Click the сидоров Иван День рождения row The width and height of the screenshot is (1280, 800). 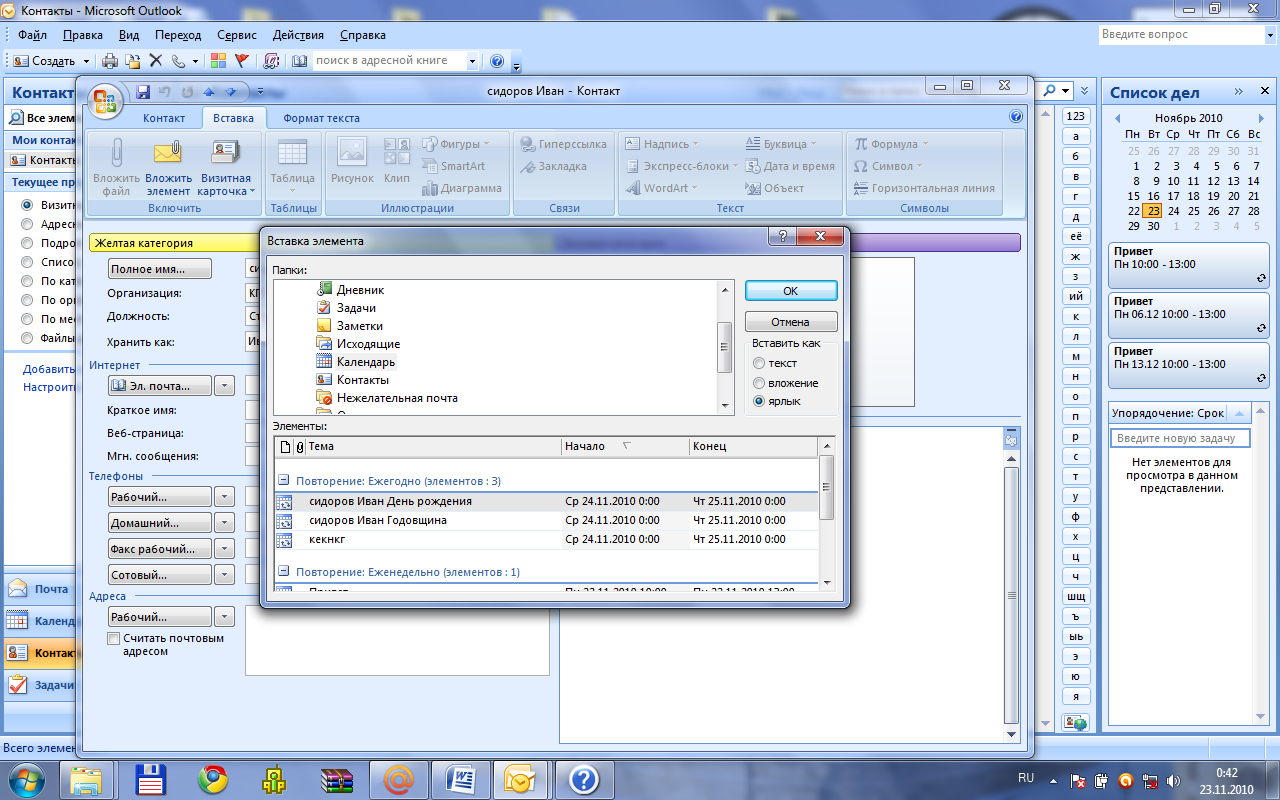545,501
